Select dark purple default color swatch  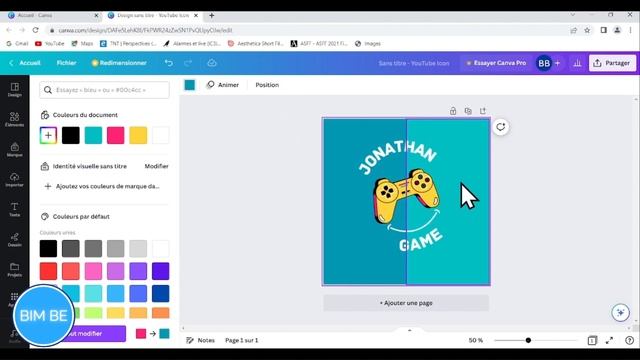(x=160, y=271)
